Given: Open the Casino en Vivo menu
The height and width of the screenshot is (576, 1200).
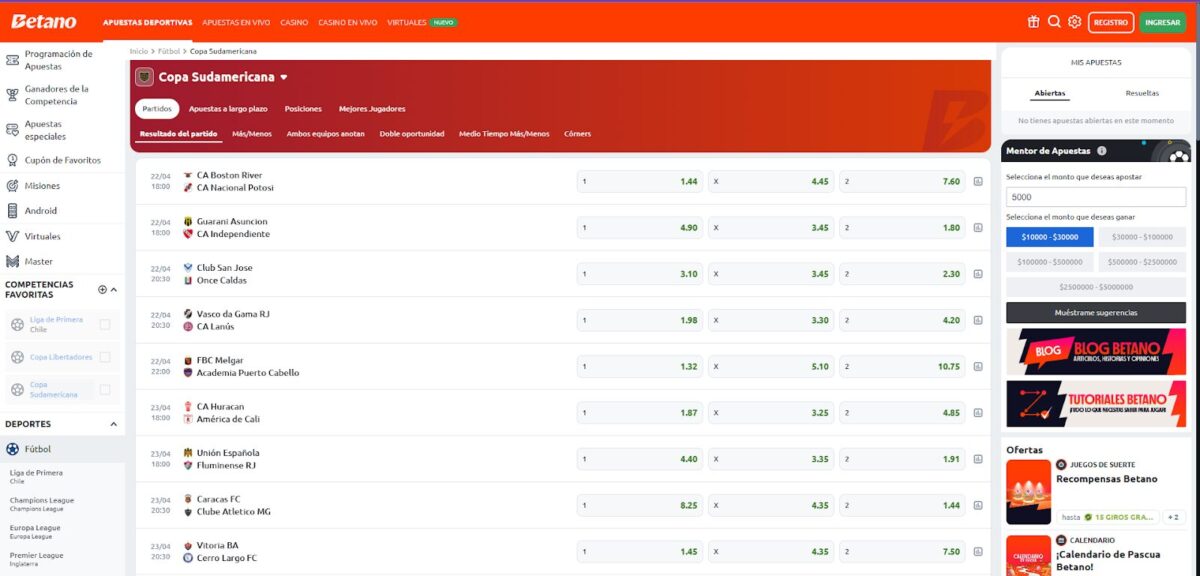Looking at the screenshot, I should tap(348, 22).
